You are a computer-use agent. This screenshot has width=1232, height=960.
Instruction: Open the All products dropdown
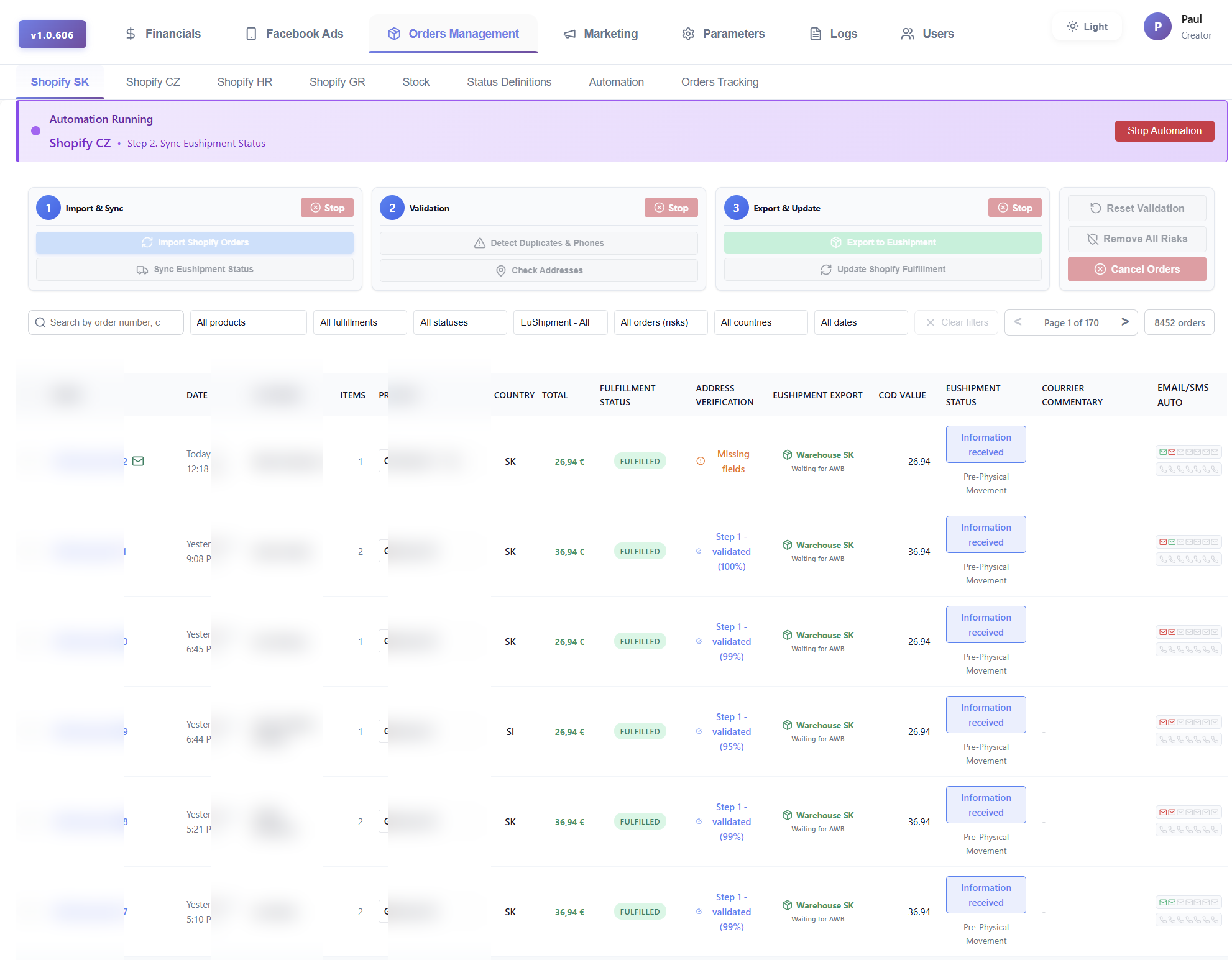248,322
